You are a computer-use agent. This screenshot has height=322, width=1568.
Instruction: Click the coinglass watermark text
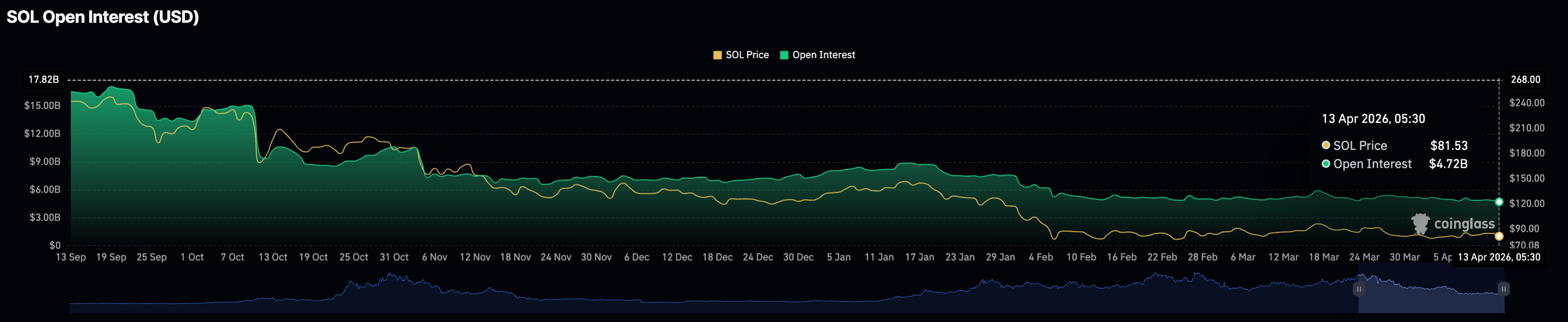pos(1464,223)
